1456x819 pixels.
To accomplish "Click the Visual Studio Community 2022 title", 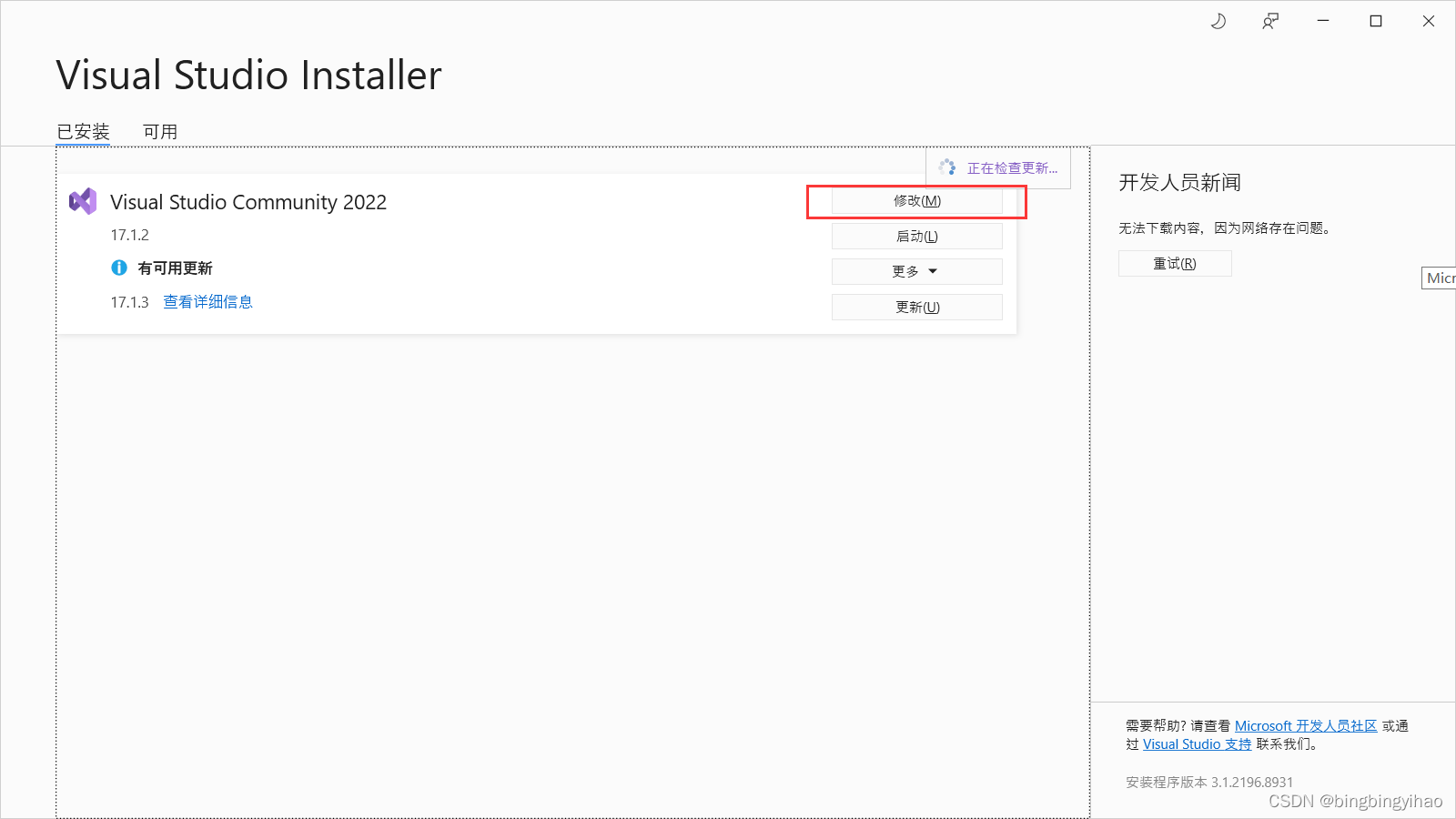I will (x=248, y=202).
